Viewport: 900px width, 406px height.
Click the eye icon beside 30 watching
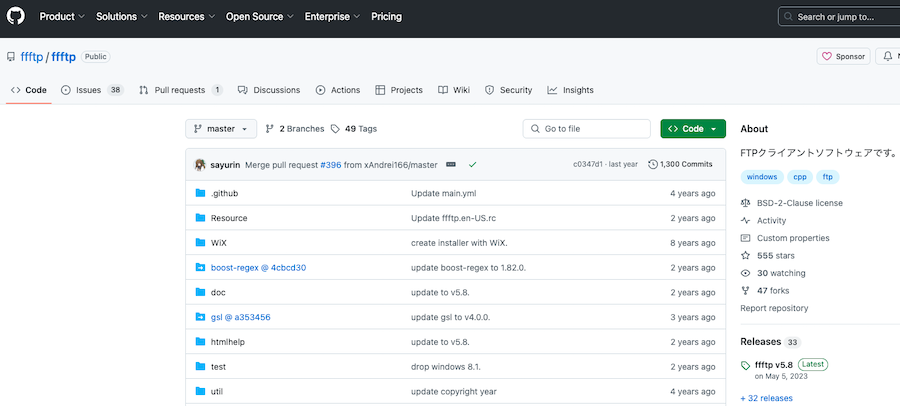(x=746, y=273)
